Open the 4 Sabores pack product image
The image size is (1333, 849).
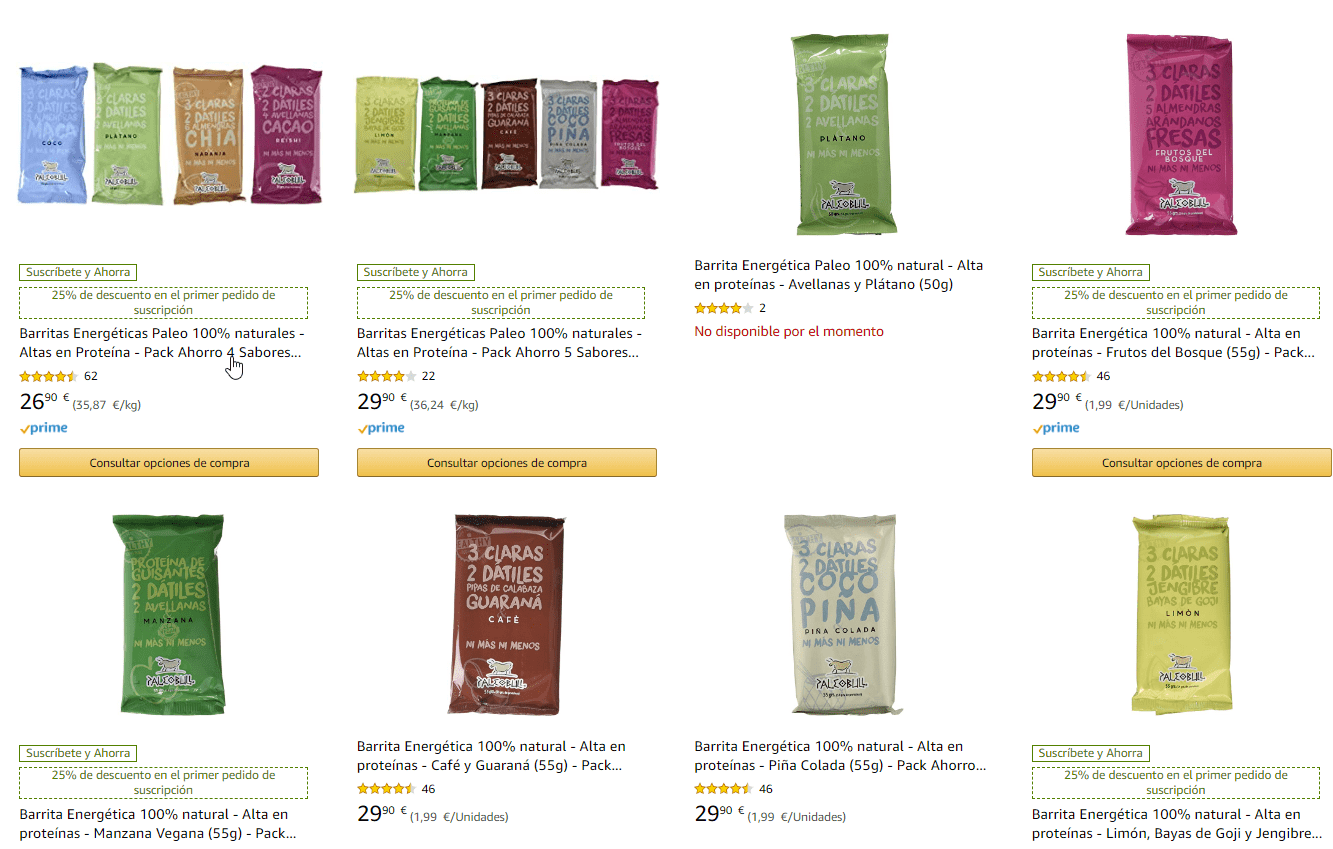[170, 134]
